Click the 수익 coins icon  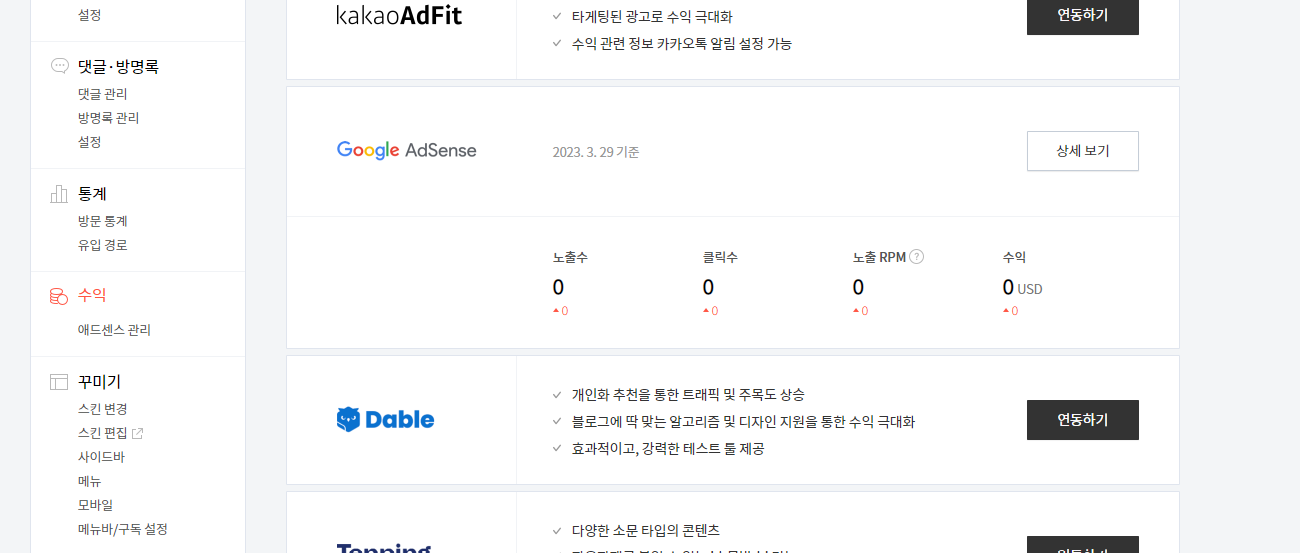[x=59, y=296]
